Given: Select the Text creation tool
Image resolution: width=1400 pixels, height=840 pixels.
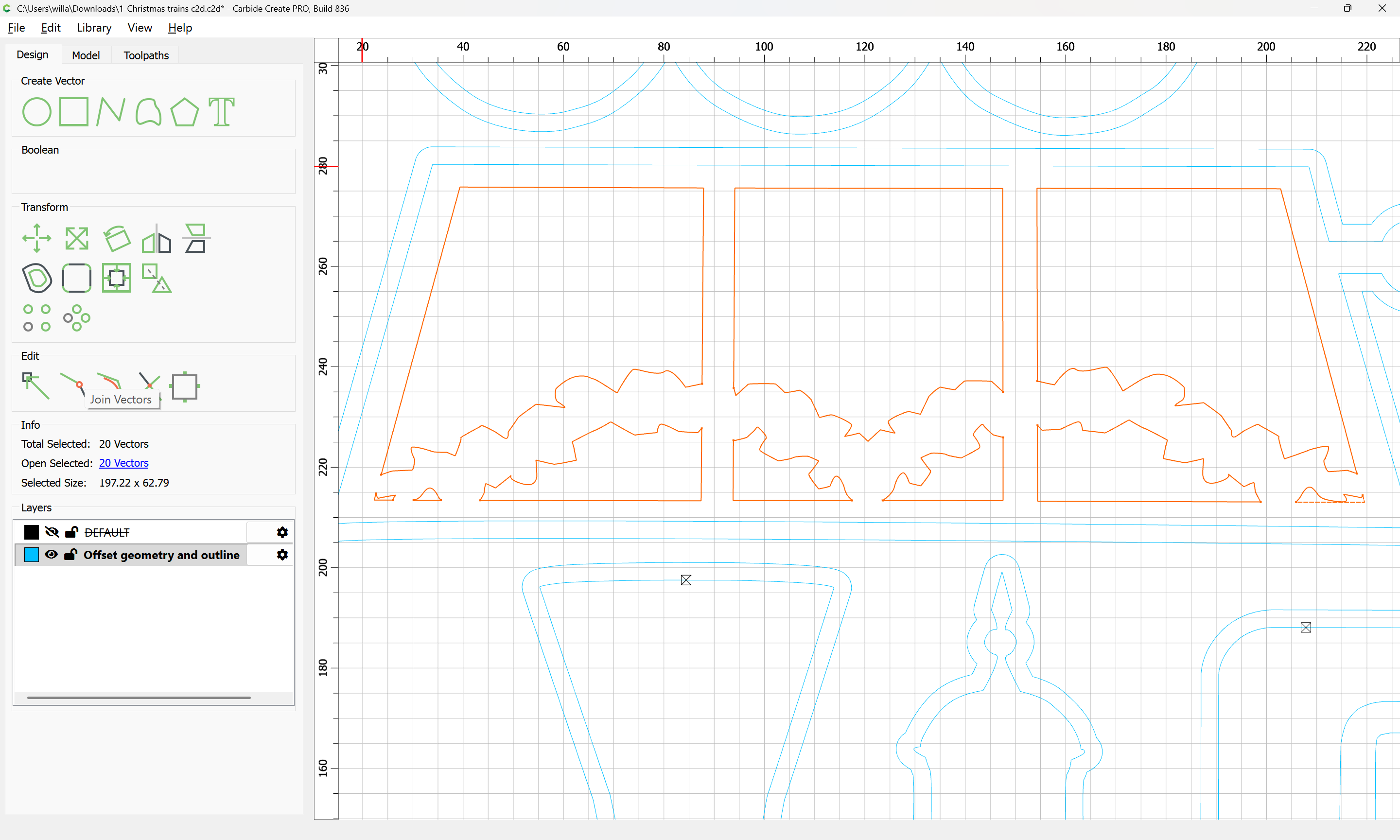Looking at the screenshot, I should tap(221, 111).
